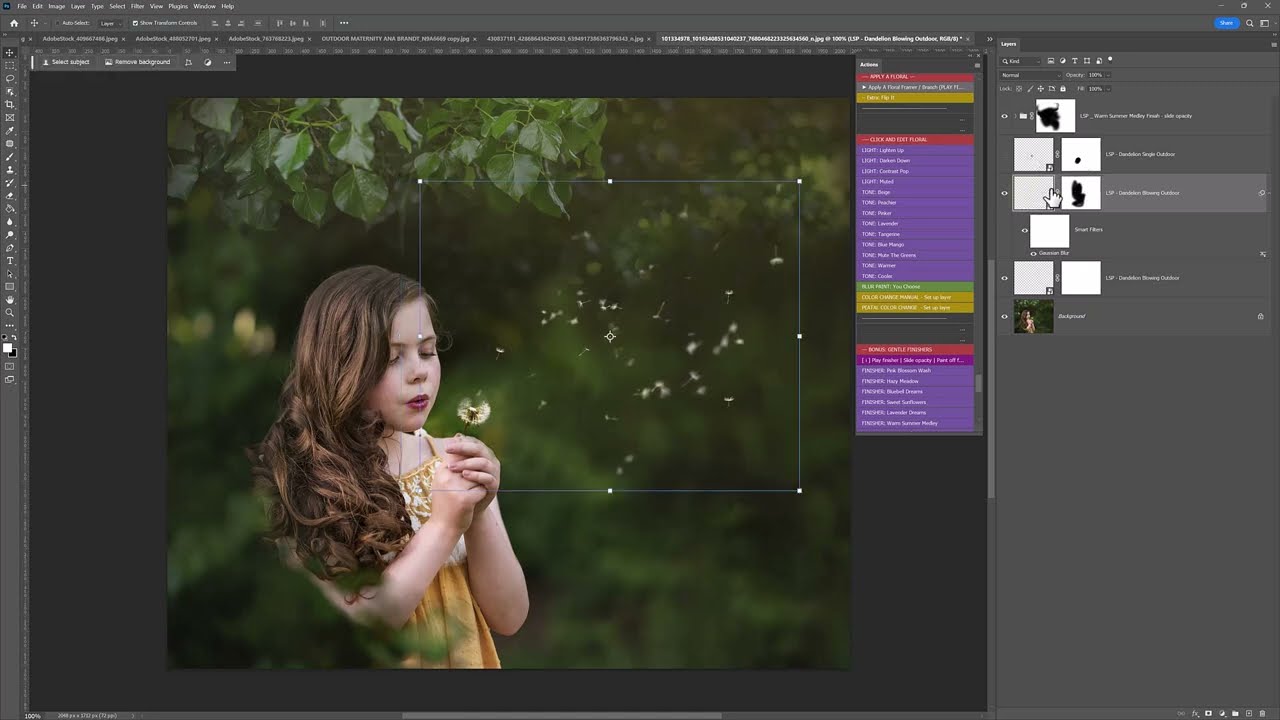Run the LIGHT: Lighten Up action
Image resolution: width=1280 pixels, height=720 pixels.
(915, 150)
